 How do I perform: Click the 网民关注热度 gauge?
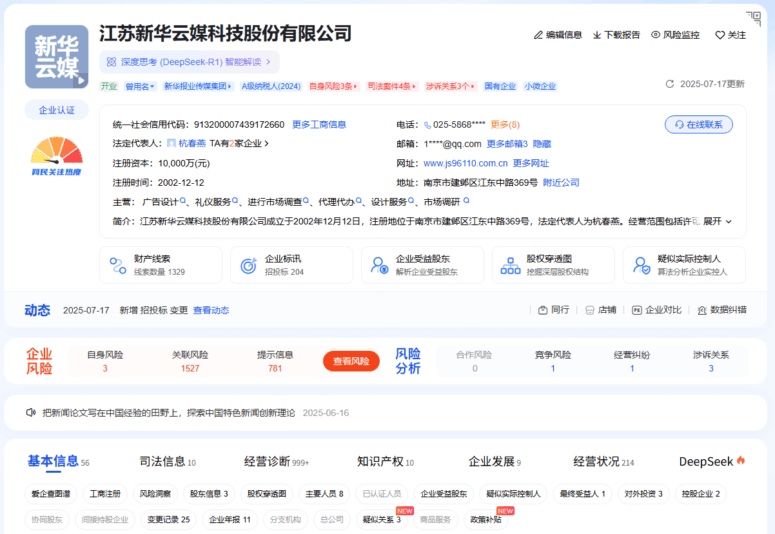[x=57, y=156]
